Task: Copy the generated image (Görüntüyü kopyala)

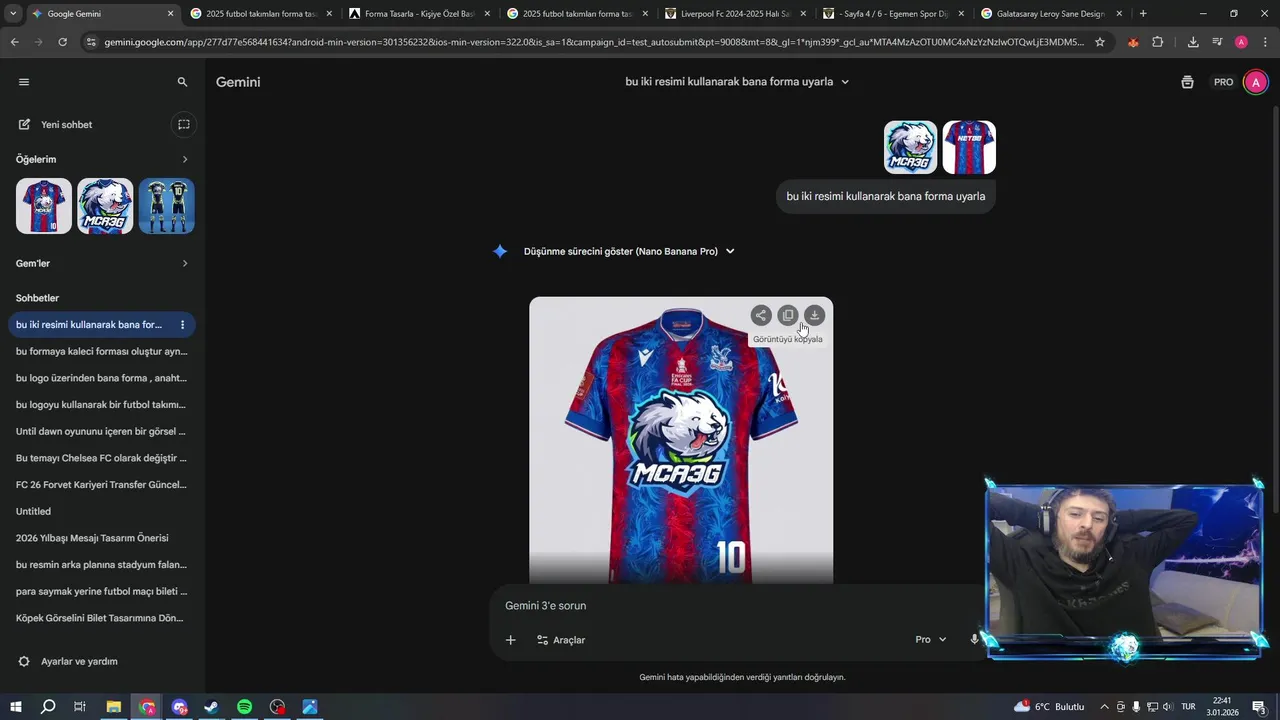Action: pos(788,315)
